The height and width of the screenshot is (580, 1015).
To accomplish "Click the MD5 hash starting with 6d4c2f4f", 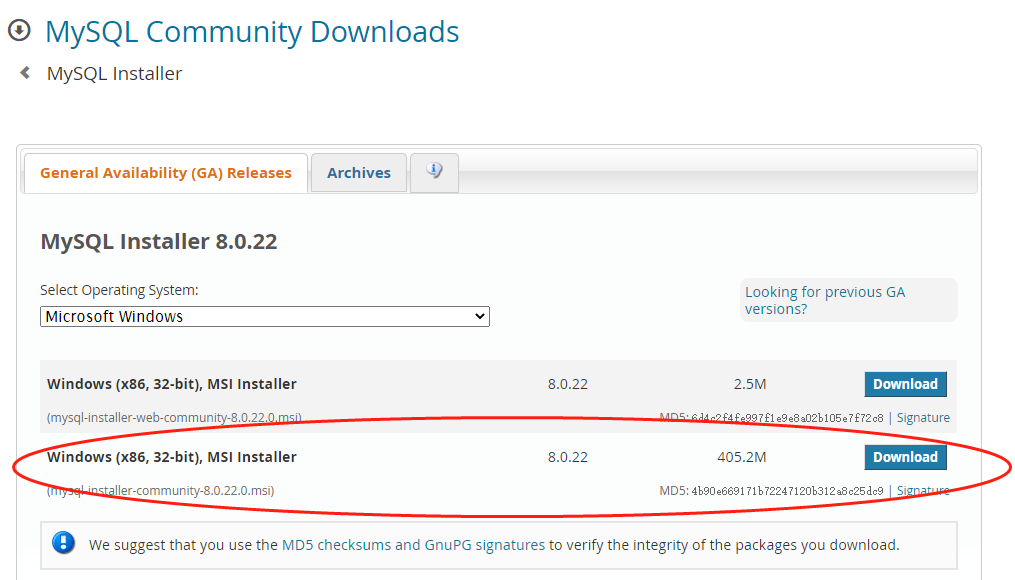I will point(787,418).
